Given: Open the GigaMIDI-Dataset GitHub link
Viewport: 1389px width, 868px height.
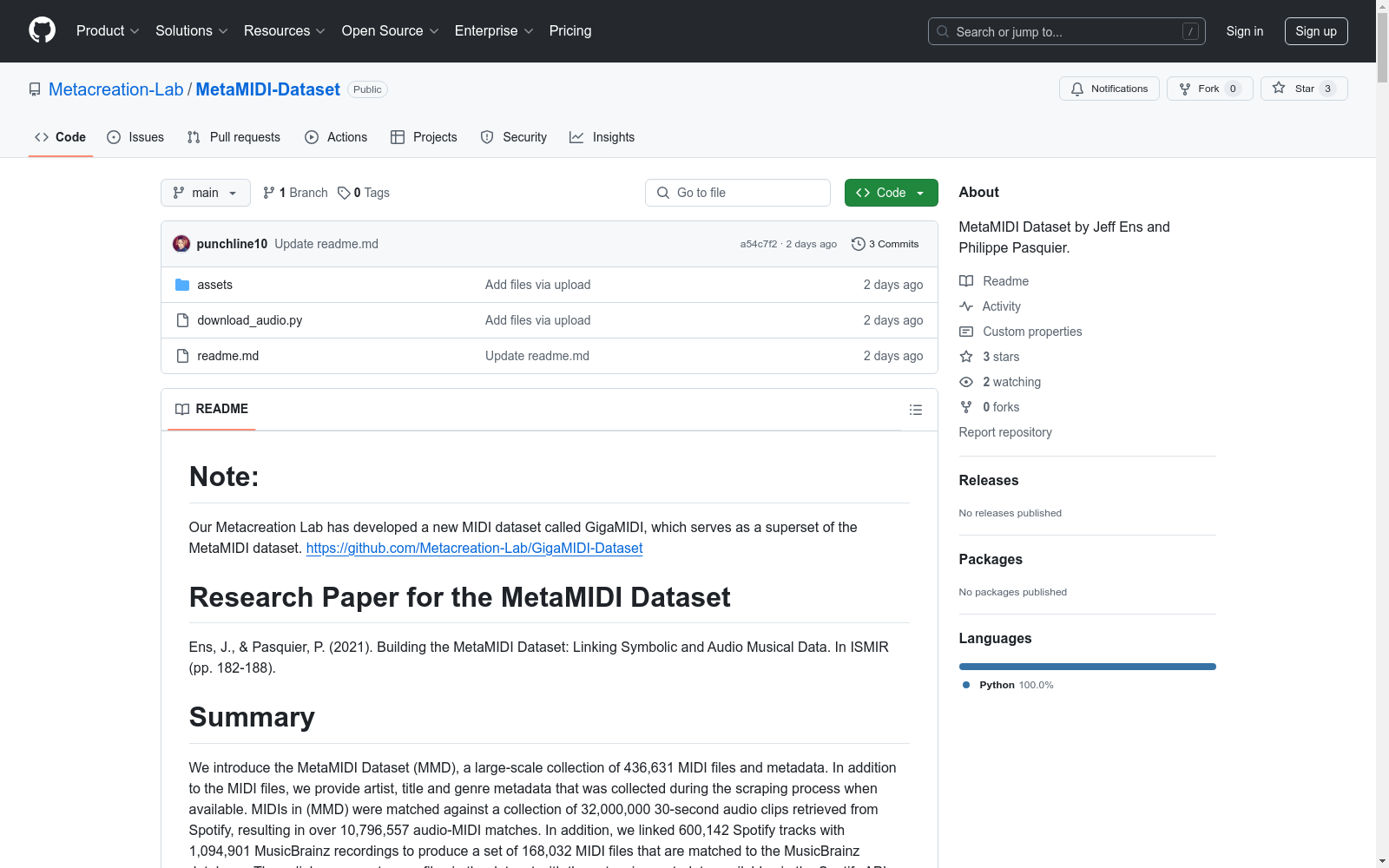Looking at the screenshot, I should (475, 548).
